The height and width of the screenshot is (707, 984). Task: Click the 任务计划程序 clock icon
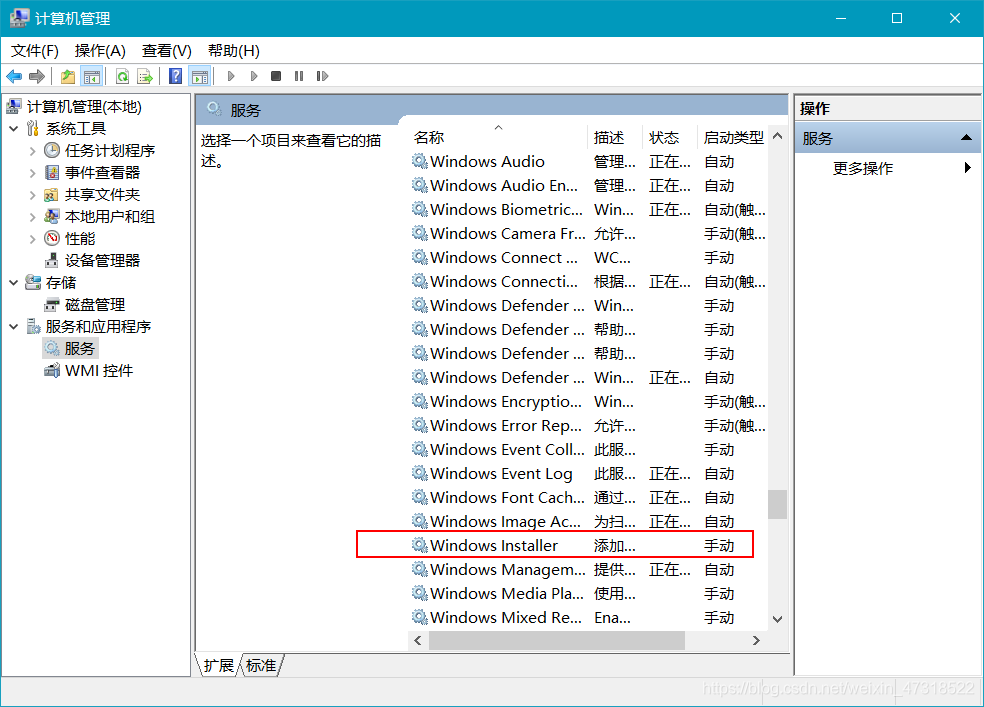52,151
